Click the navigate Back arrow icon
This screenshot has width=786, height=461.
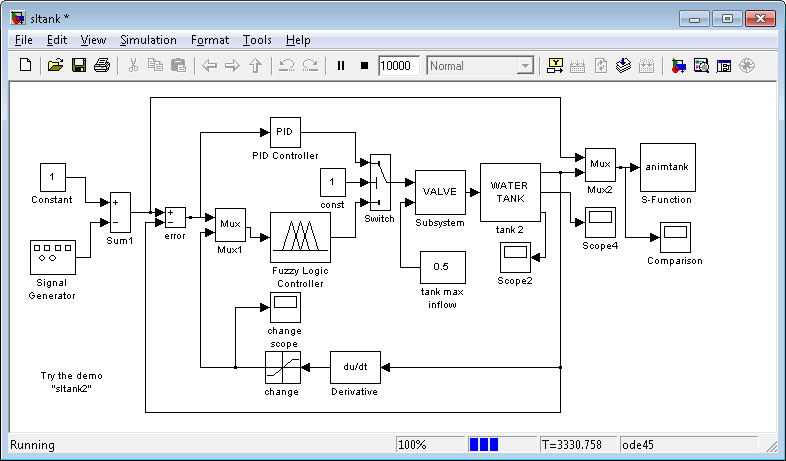click(209, 66)
